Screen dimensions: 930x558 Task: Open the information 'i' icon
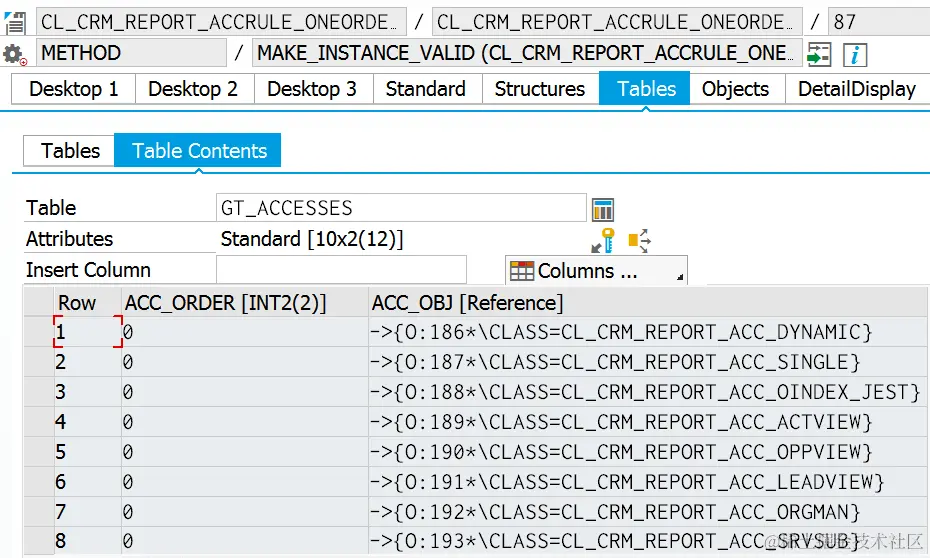[855, 55]
